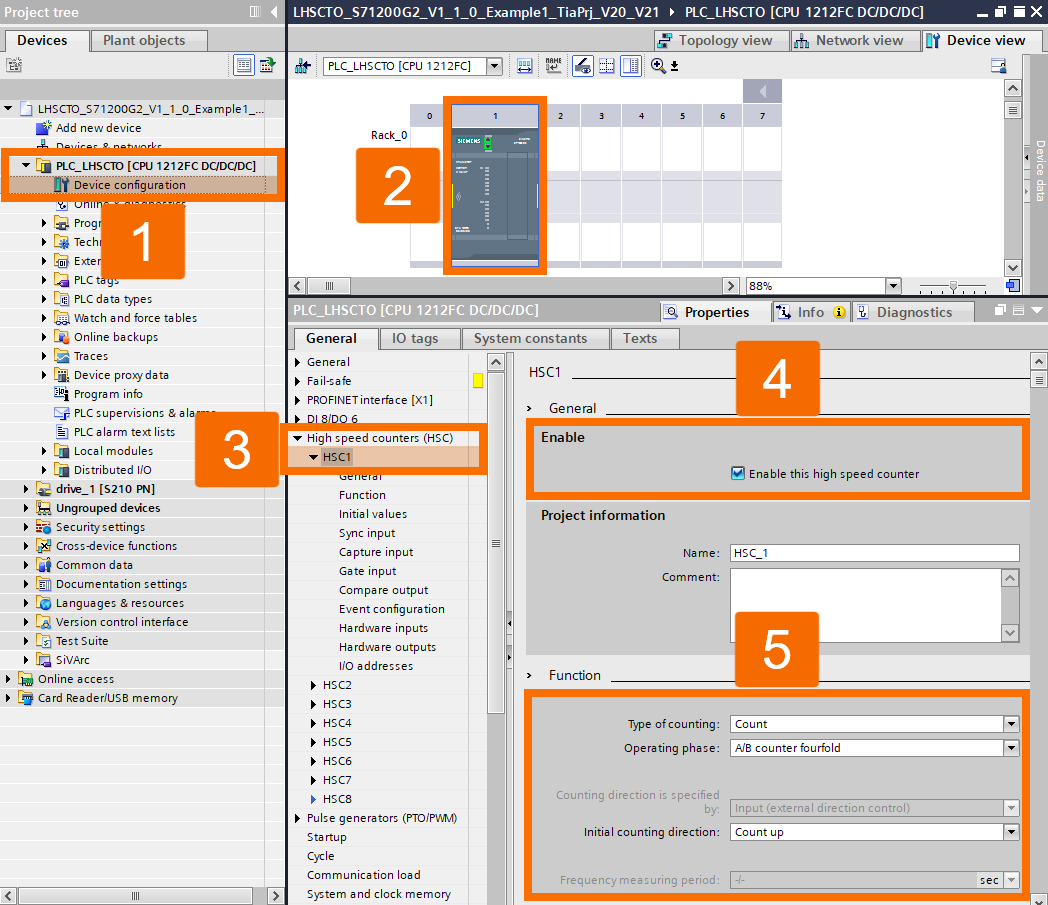Click the split editor layout toolbar icon

click(630, 66)
